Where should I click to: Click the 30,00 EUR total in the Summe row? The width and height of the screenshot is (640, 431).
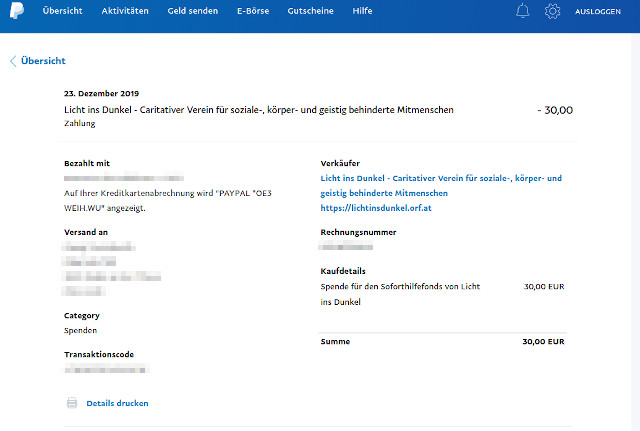coord(543,342)
